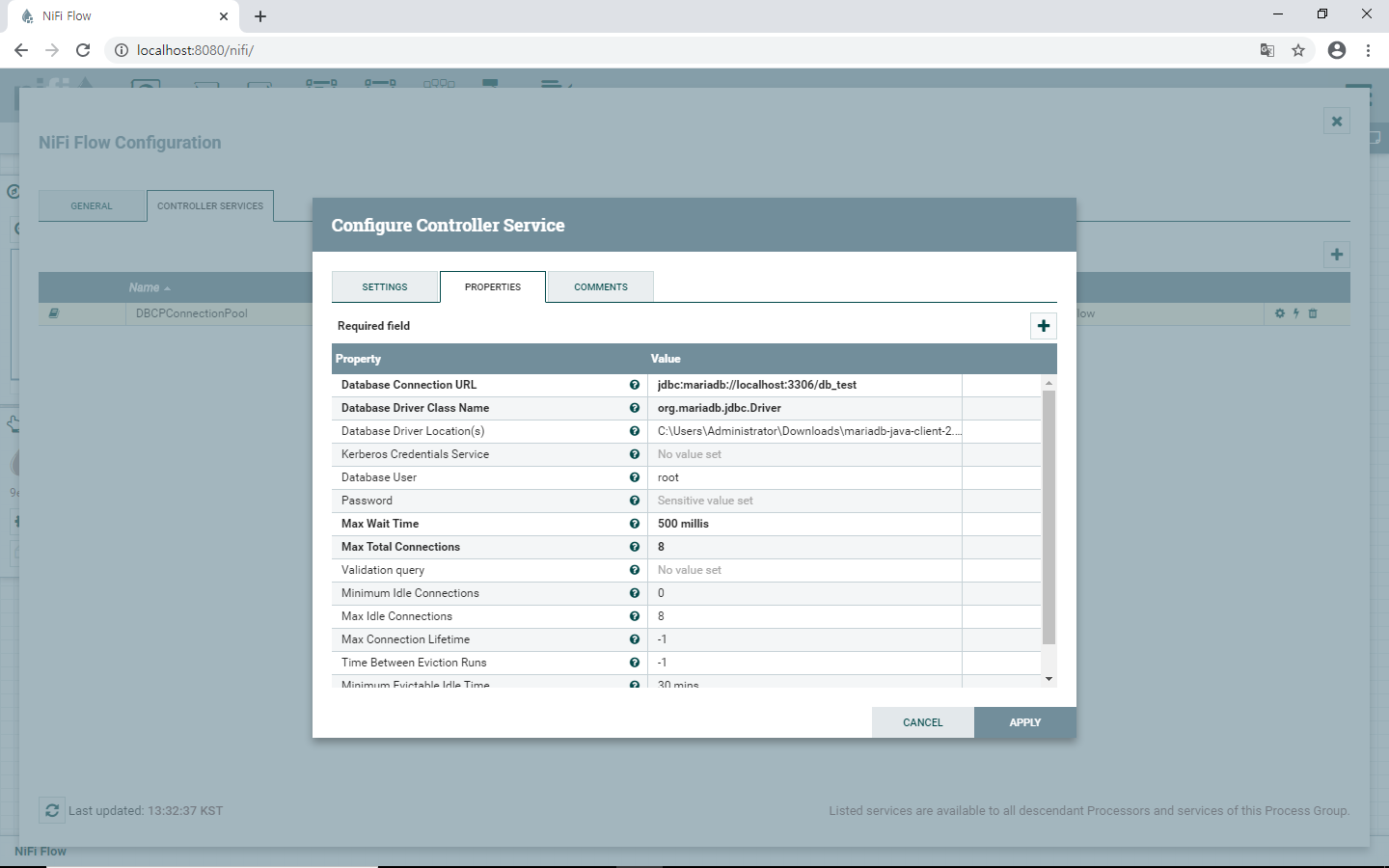
Task: Edit the Max Idle Connections value 8
Action: click(x=805, y=616)
